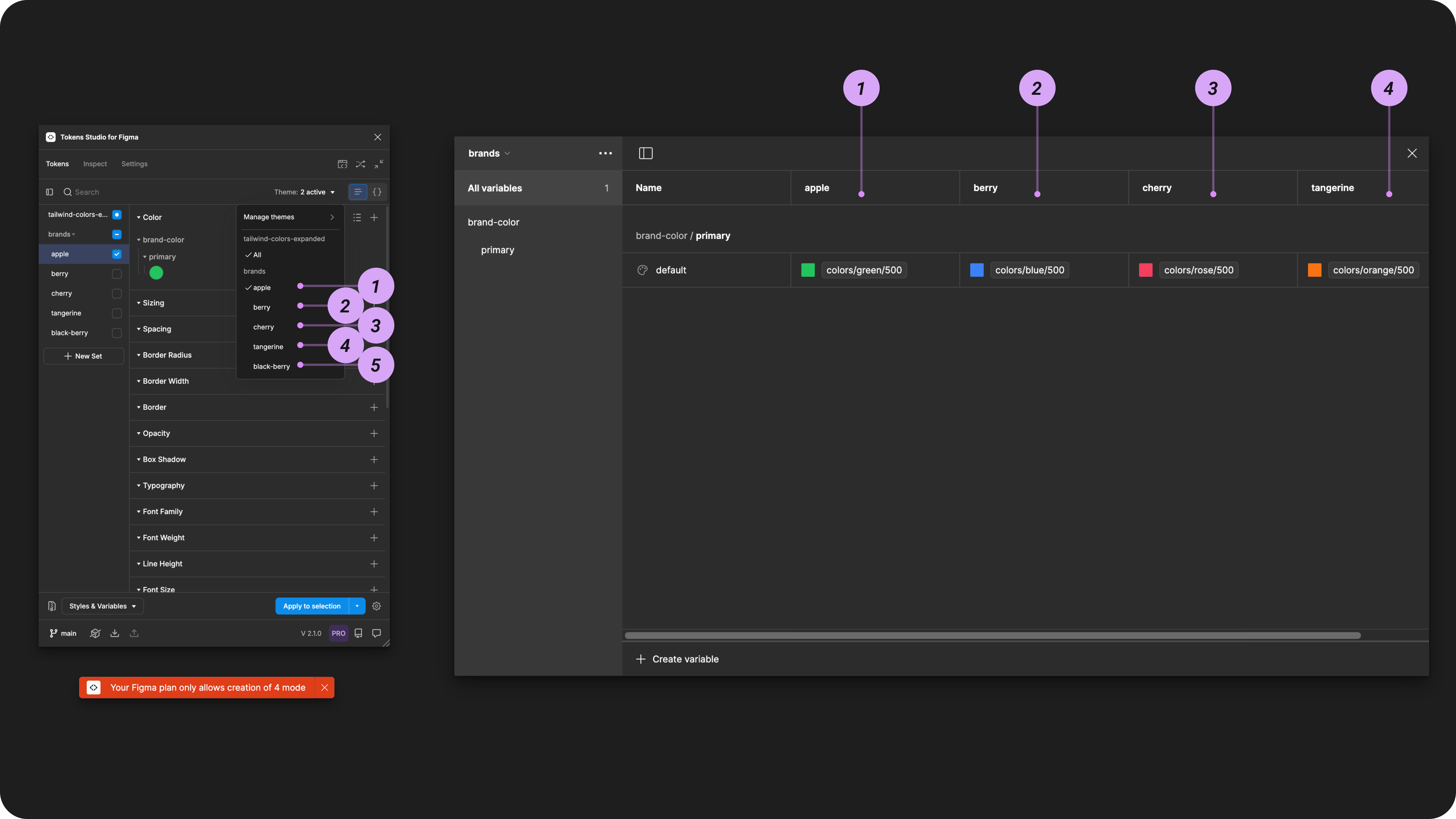Add a Font Family token plus icon
Viewport: 1456px width, 819px height.
click(374, 511)
